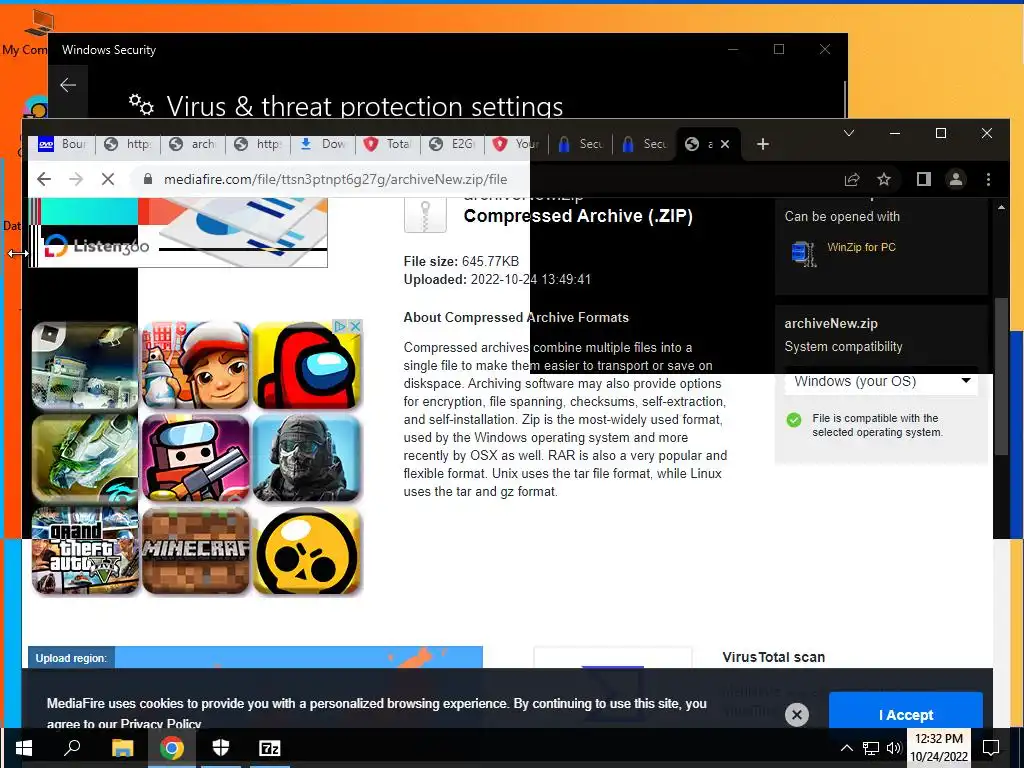Open the notification center
The height and width of the screenshot is (768, 1024).
click(x=991, y=748)
